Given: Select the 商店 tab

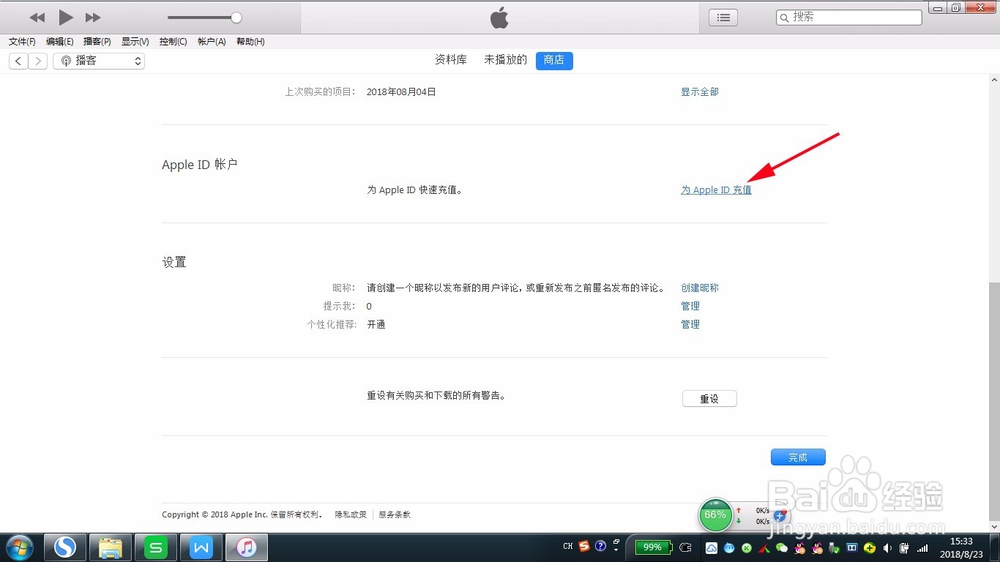Looking at the screenshot, I should pos(554,61).
